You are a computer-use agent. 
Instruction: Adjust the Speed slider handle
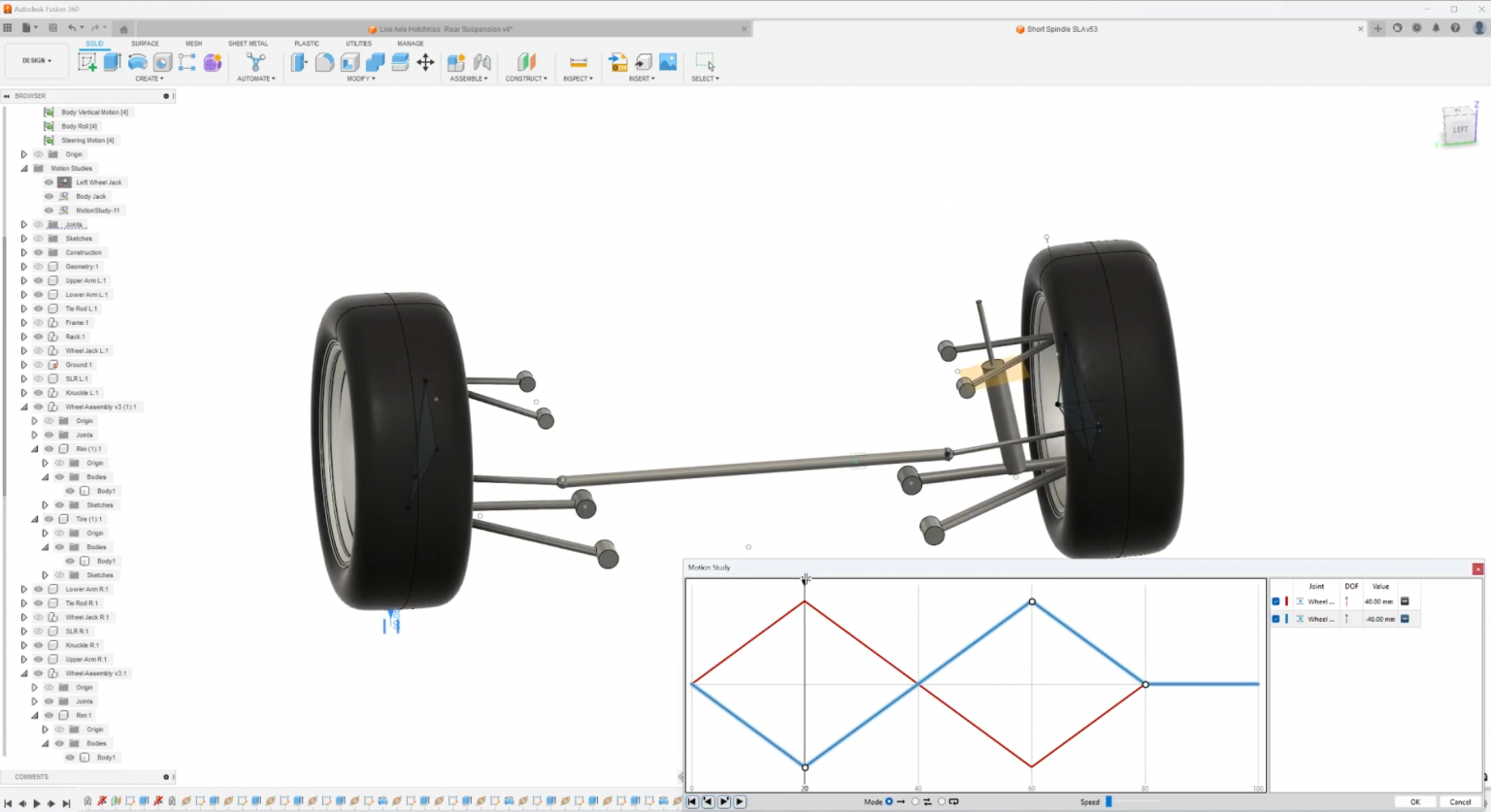[1109, 801]
